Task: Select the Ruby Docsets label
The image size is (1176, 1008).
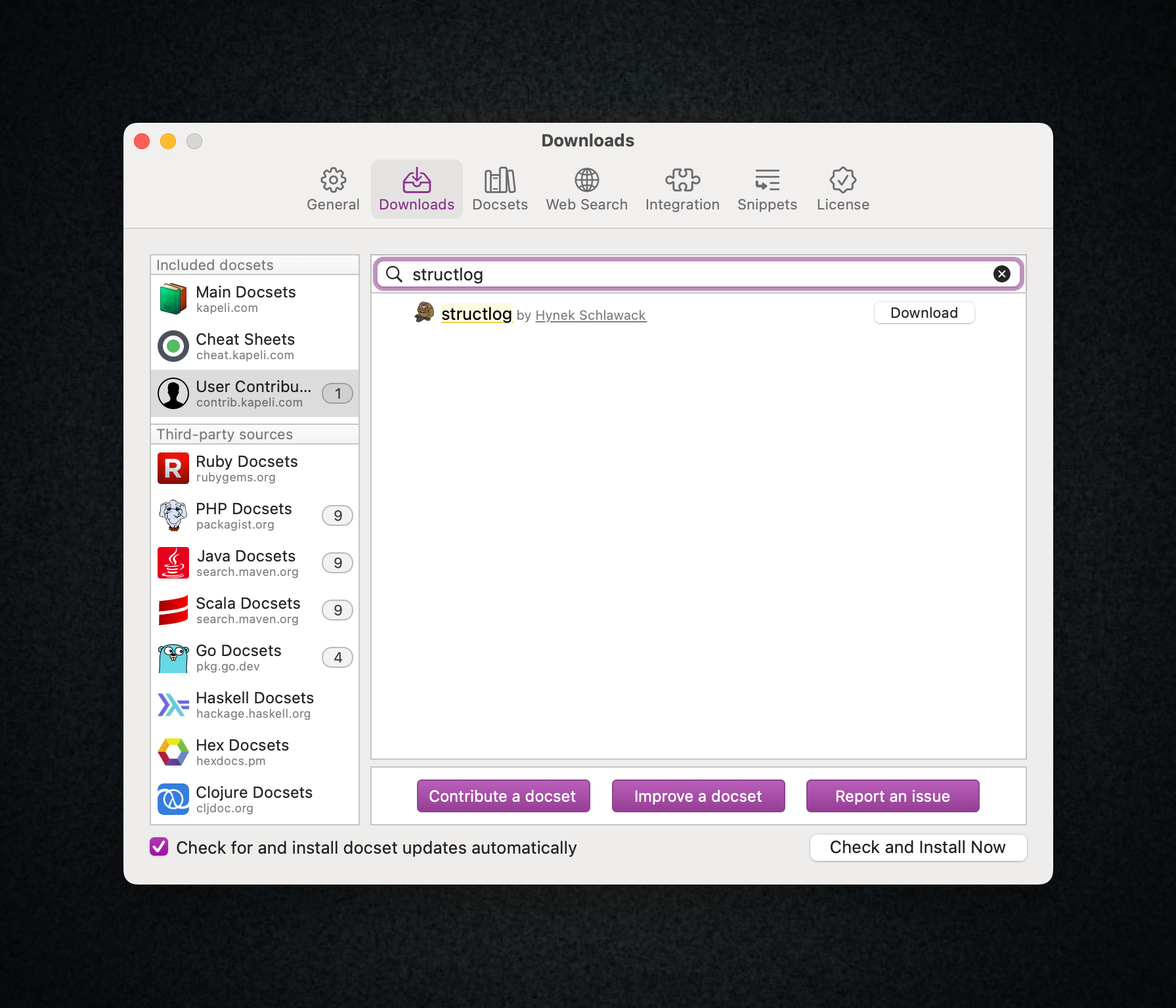Action: 246,461
